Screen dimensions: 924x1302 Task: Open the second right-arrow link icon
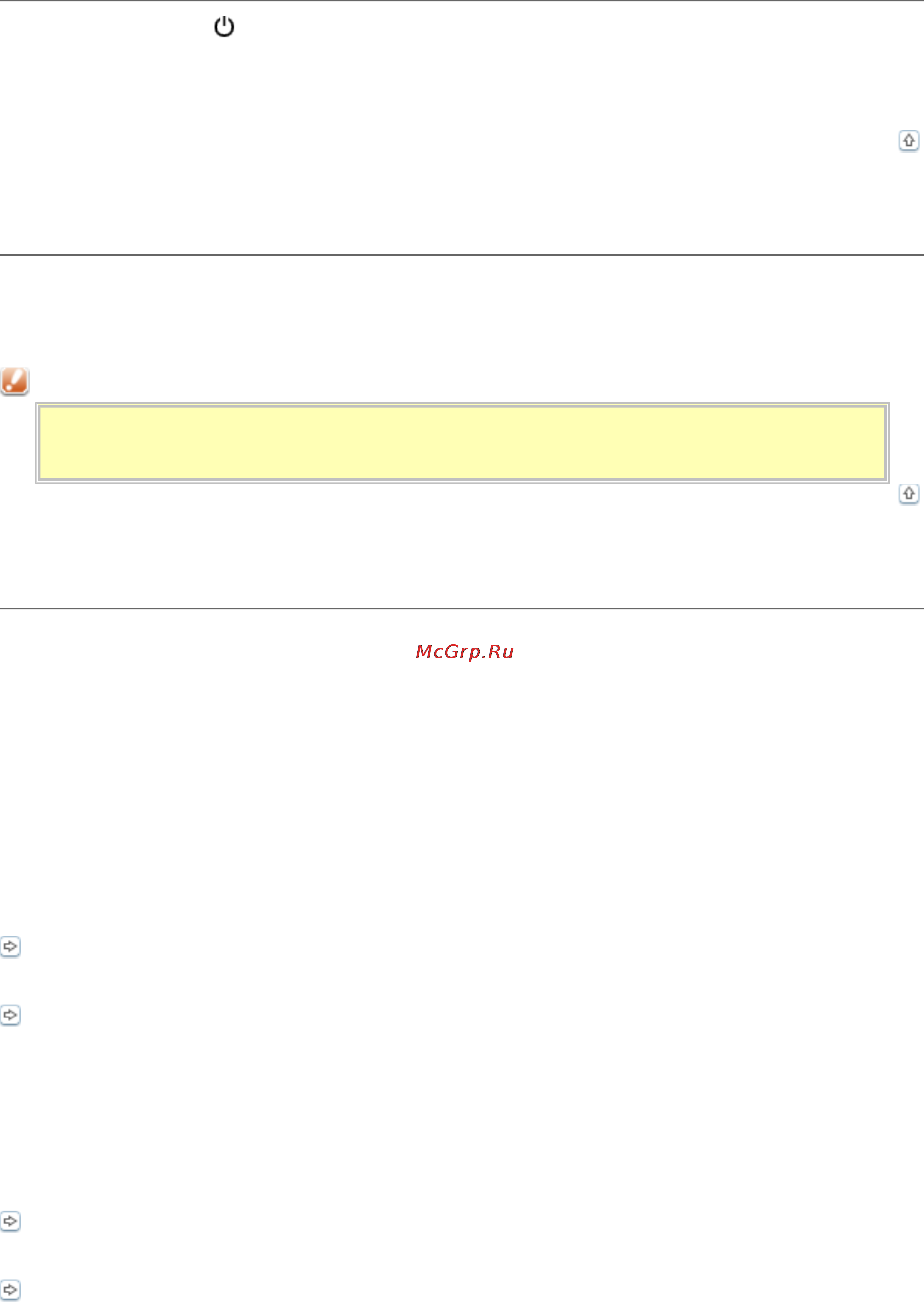(x=10, y=1015)
